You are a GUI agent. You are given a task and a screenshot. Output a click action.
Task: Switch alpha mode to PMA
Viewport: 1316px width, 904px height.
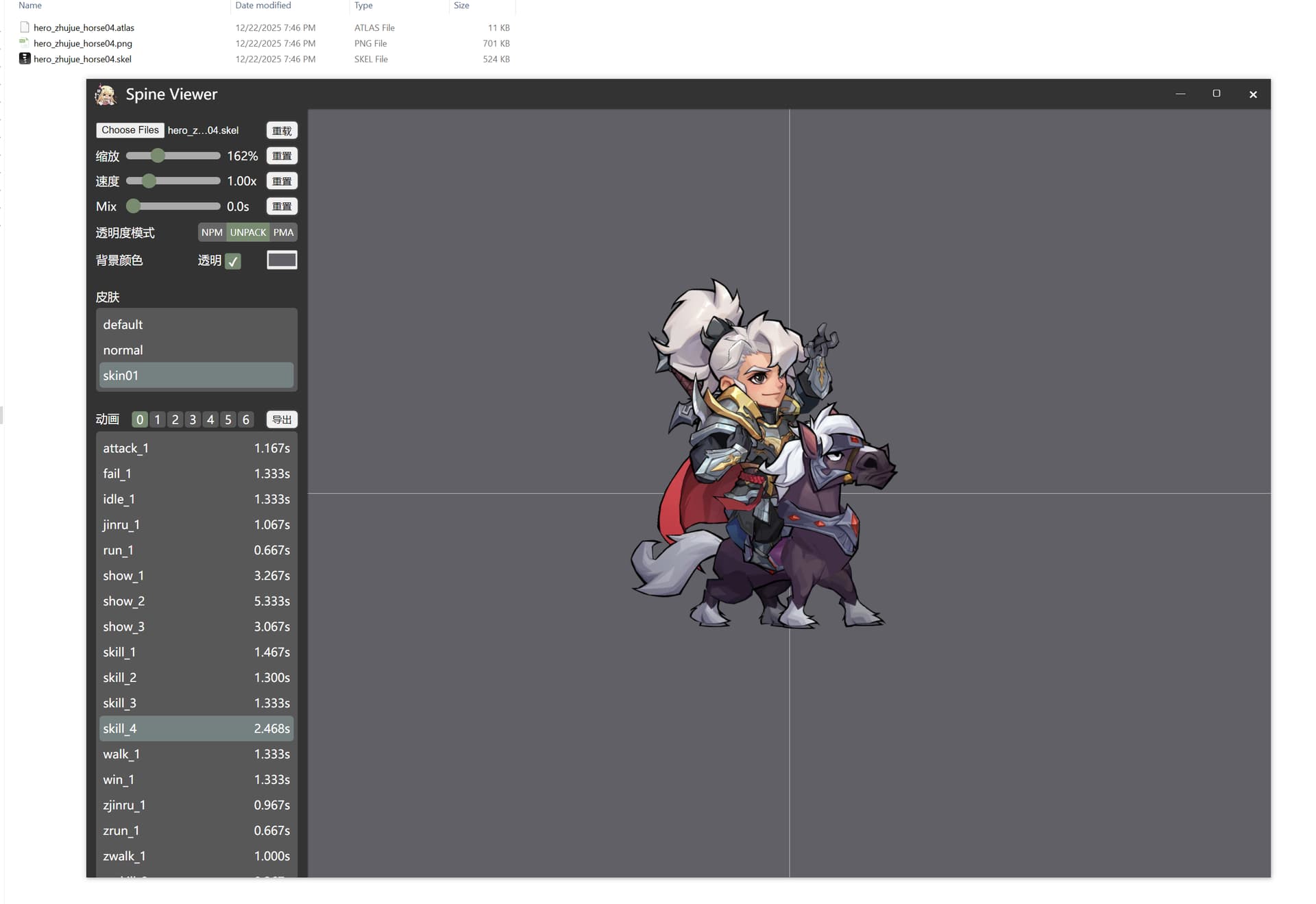[x=283, y=232]
